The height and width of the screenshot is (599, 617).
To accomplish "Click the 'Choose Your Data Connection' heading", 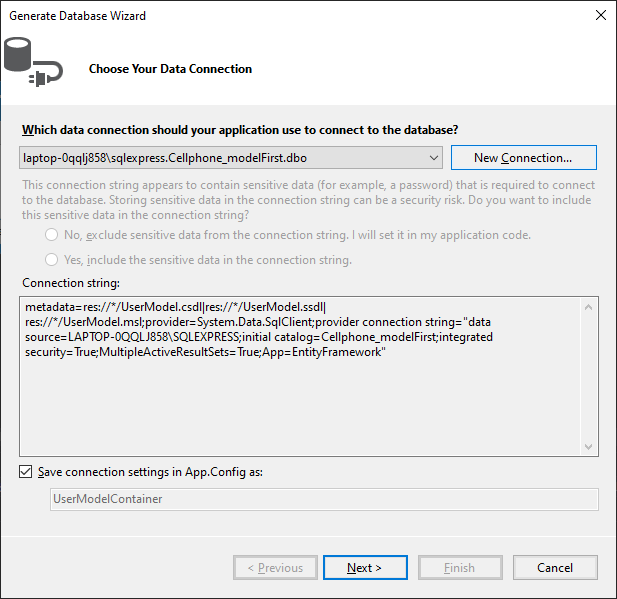I will click(x=170, y=69).
